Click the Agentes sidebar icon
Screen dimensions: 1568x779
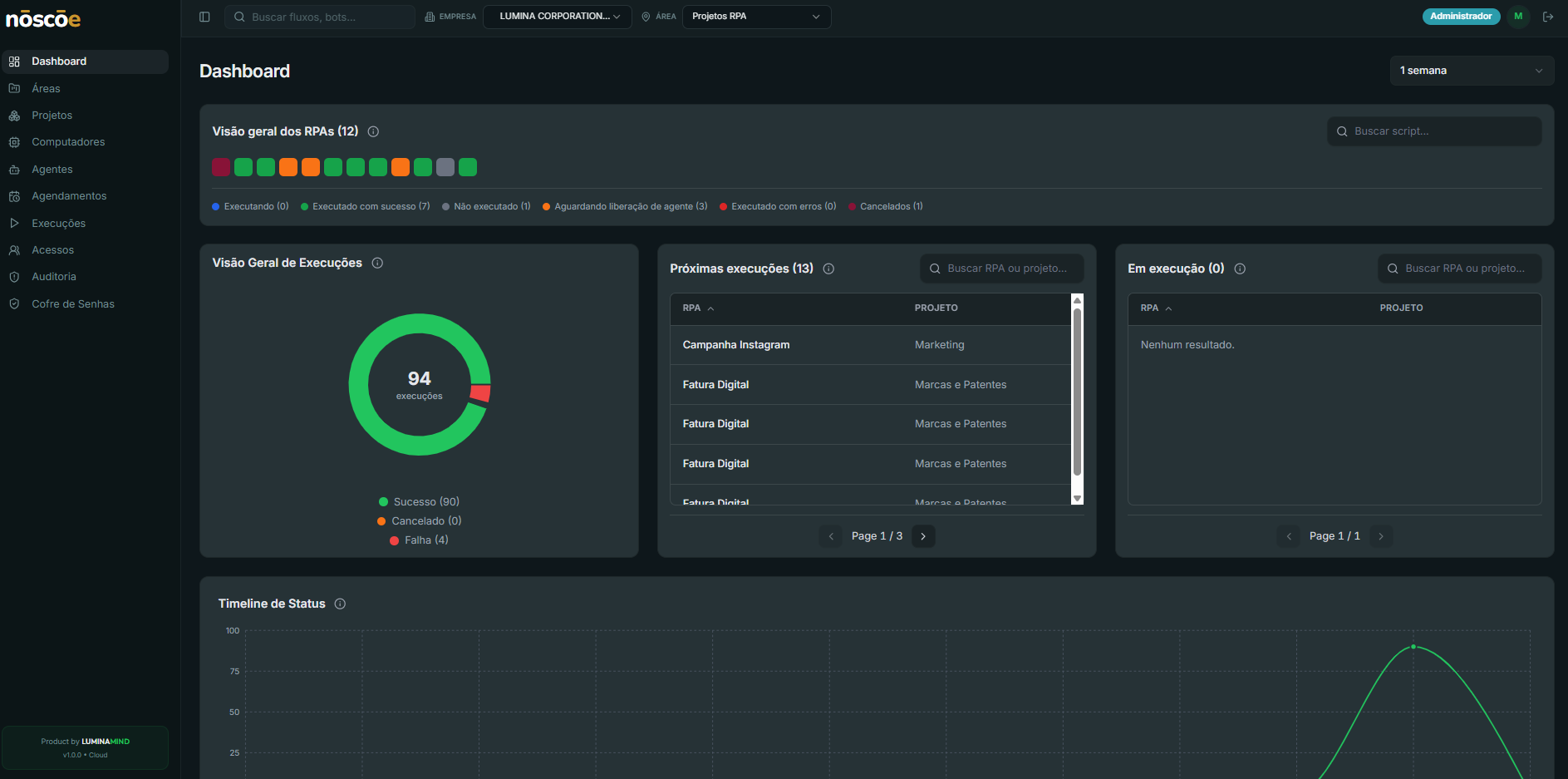click(14, 170)
